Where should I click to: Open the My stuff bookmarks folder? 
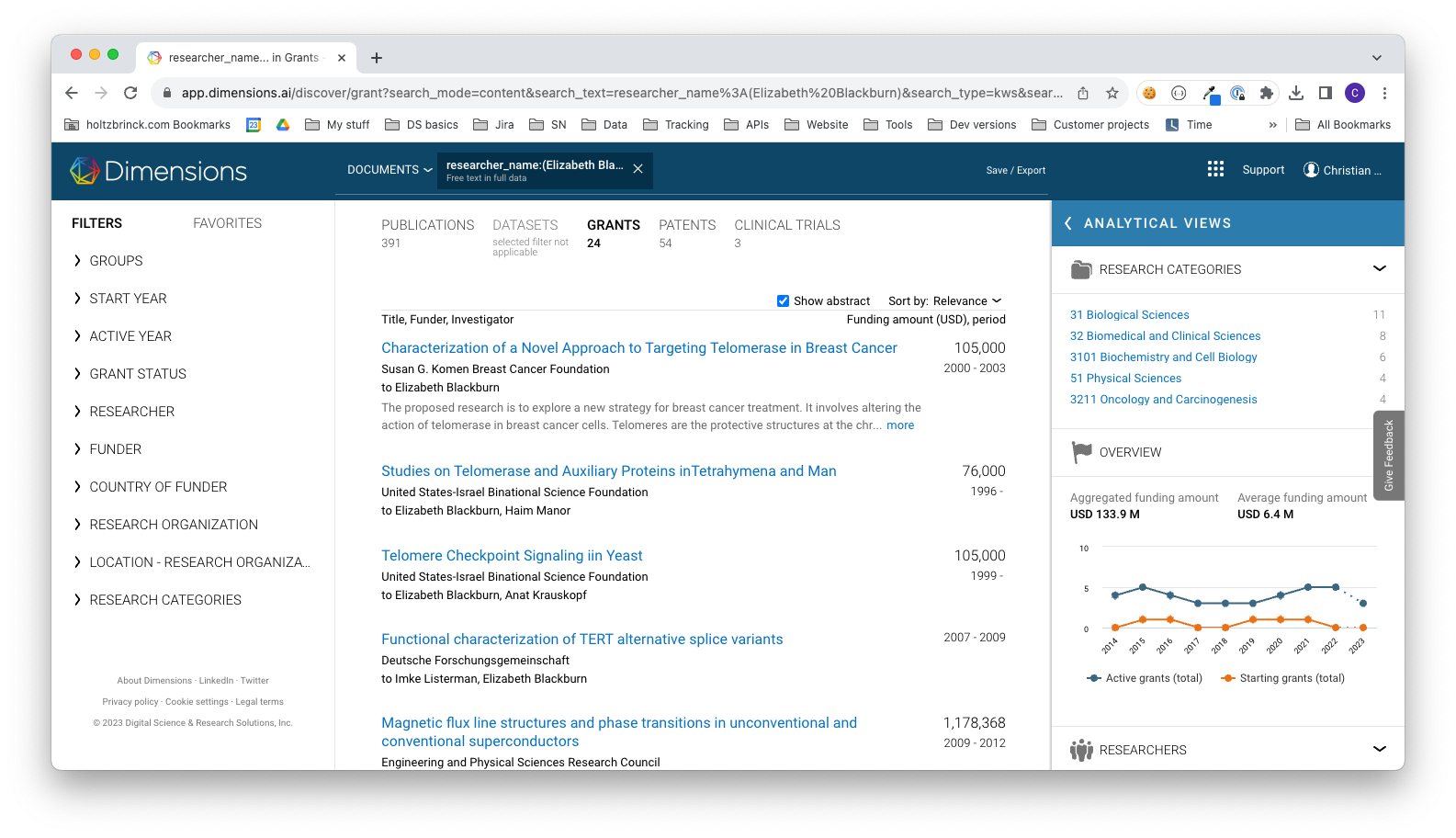(x=337, y=125)
